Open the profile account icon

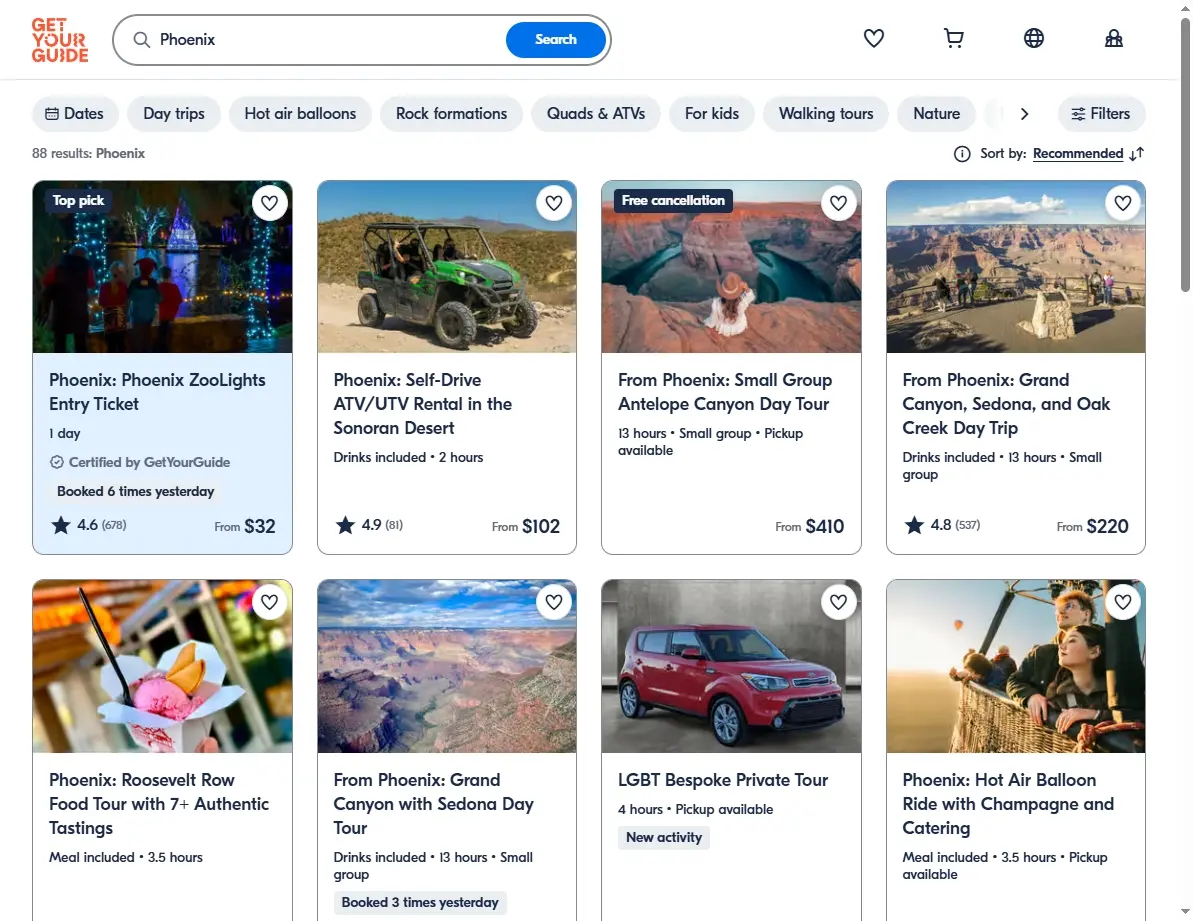pos(1114,38)
